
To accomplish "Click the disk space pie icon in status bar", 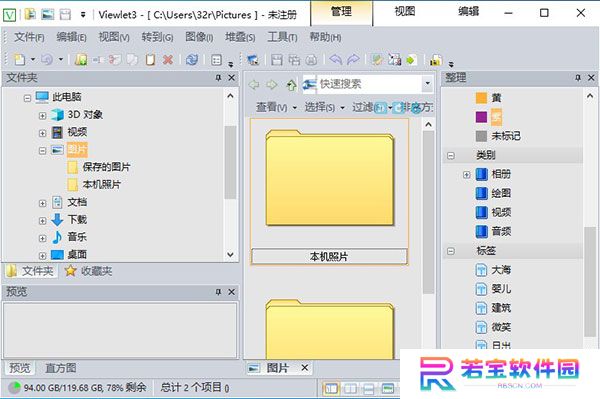I will coord(15,388).
